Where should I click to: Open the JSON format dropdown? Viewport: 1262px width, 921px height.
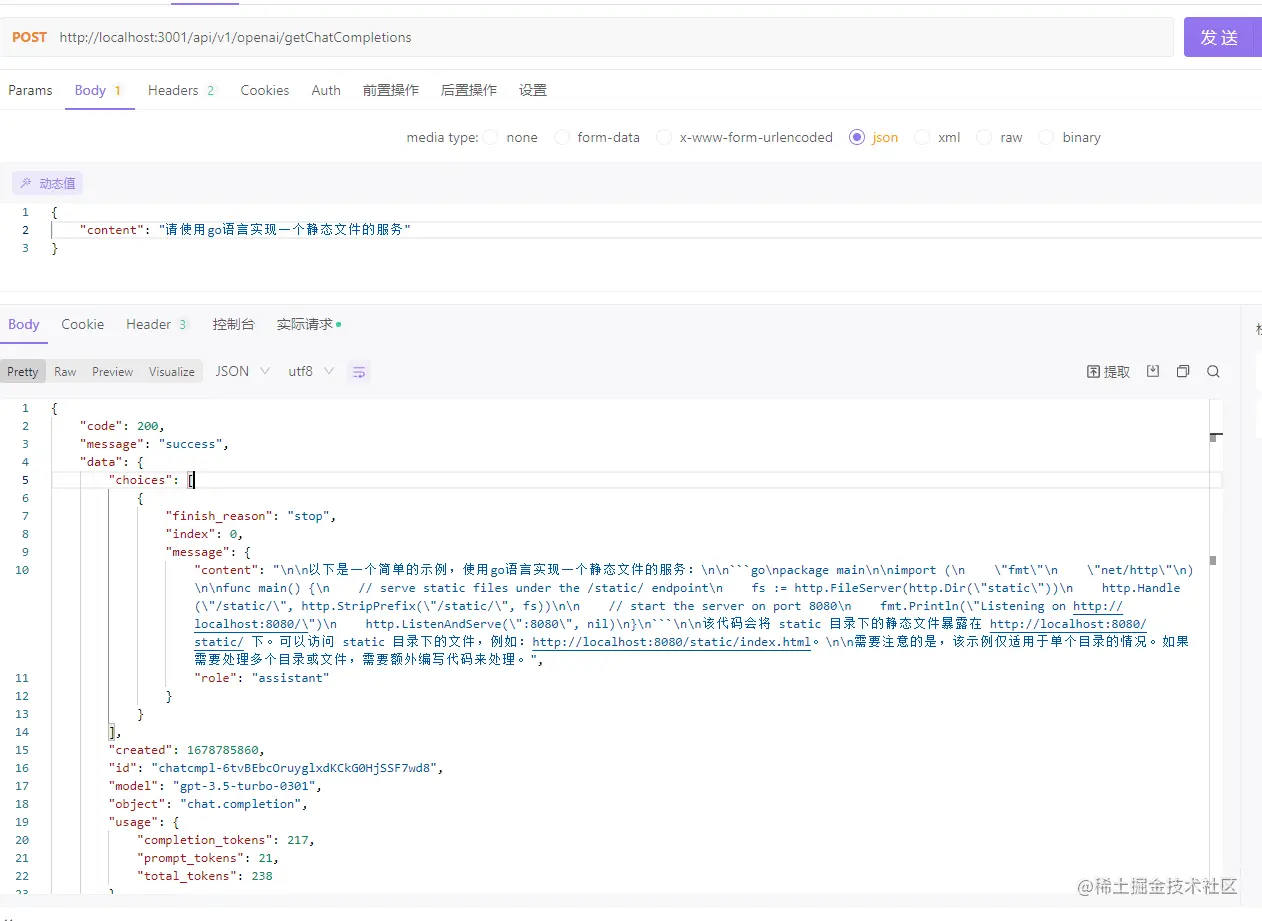pyautogui.click(x=243, y=371)
